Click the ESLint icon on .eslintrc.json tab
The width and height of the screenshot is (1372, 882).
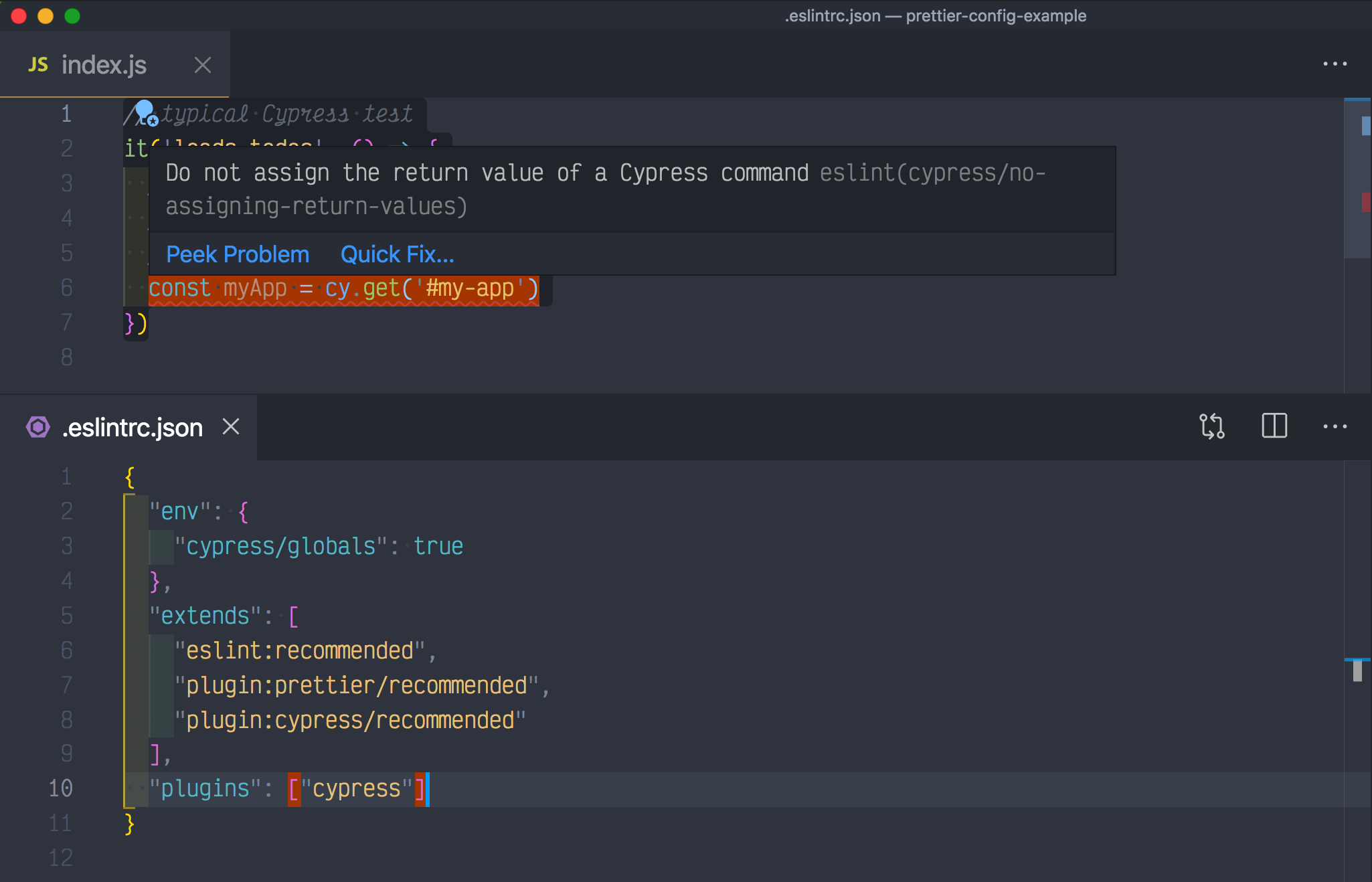(38, 426)
